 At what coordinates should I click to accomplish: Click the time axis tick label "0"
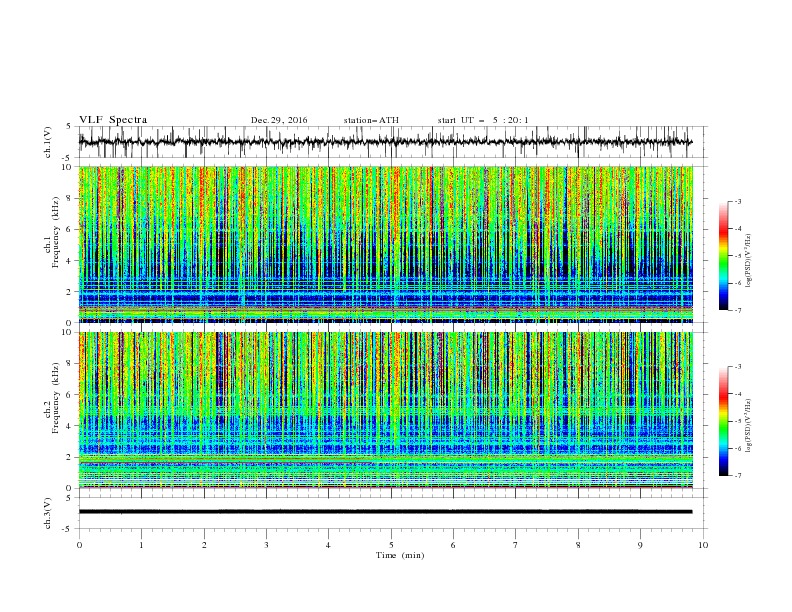[79, 545]
